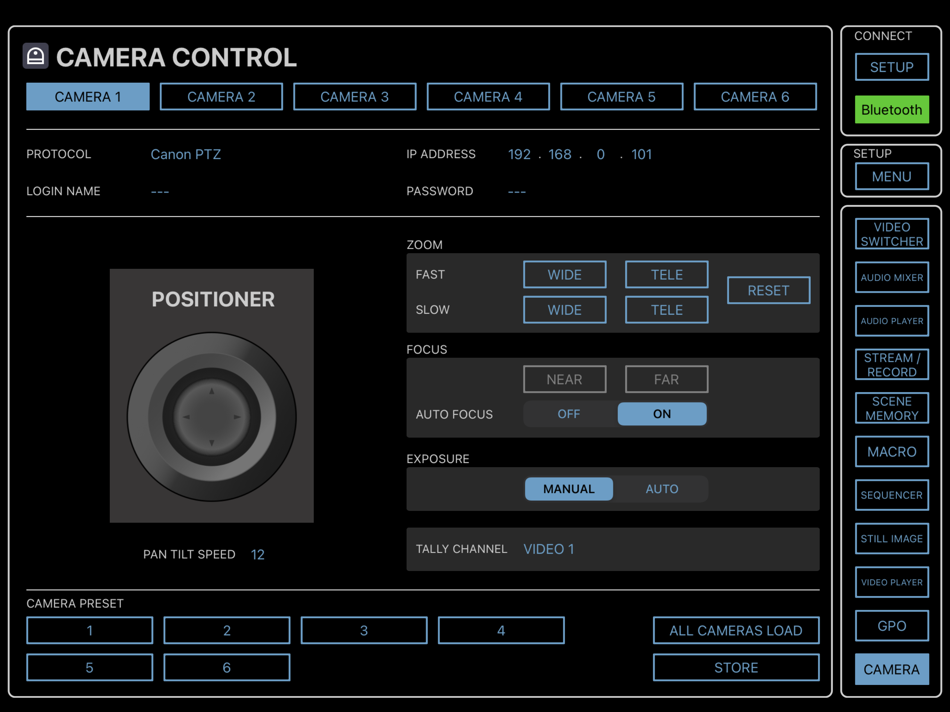Open the SETUP MENU button
The image size is (950, 712).
(x=892, y=176)
